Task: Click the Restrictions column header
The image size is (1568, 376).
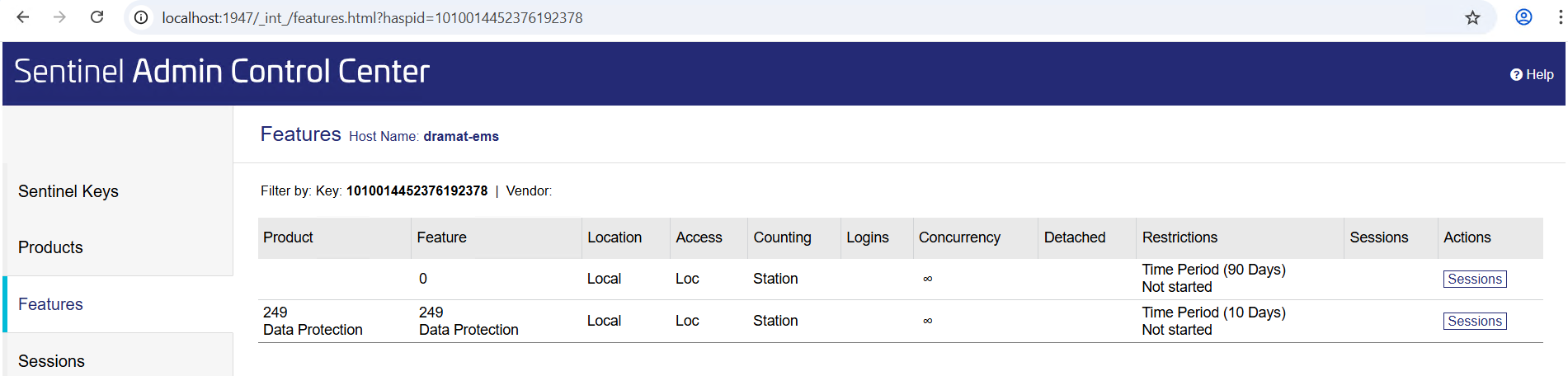Action: pos(1179,237)
